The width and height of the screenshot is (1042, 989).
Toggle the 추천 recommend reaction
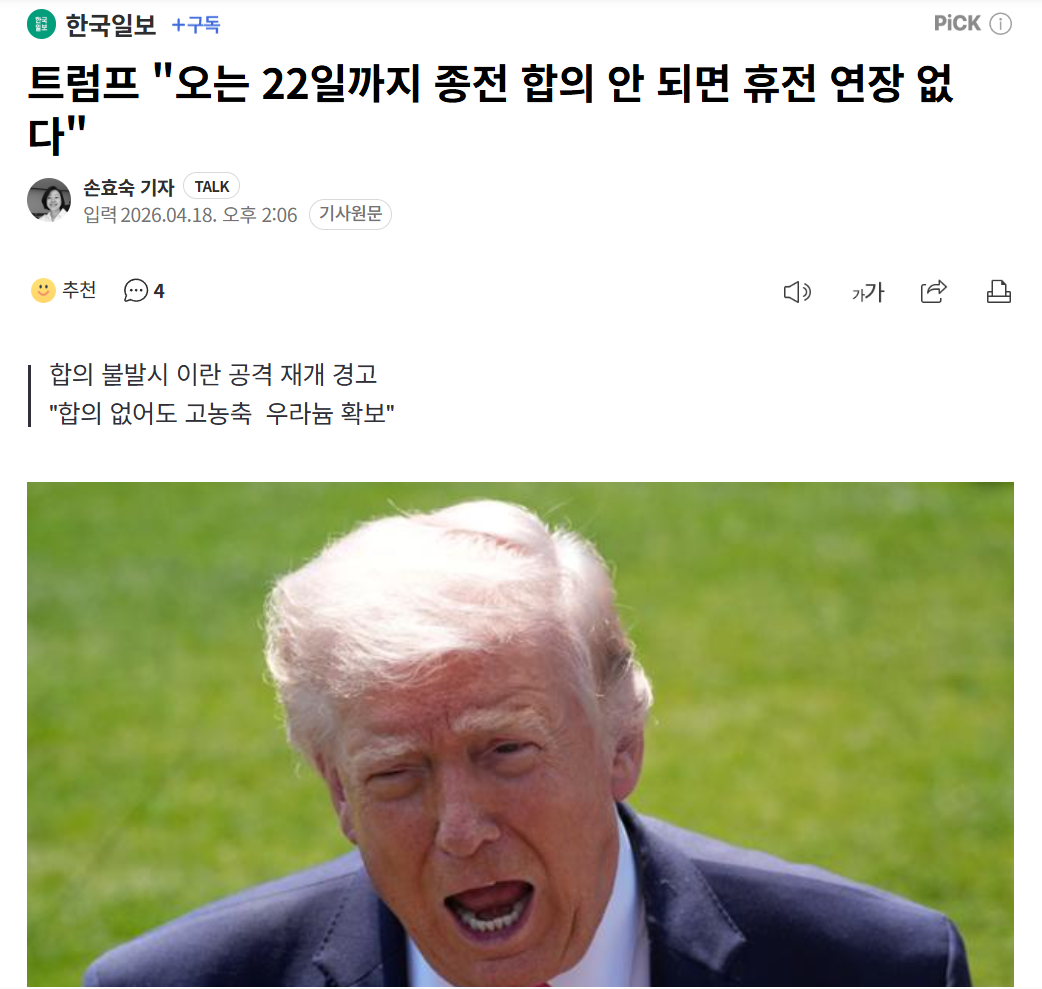pos(64,290)
